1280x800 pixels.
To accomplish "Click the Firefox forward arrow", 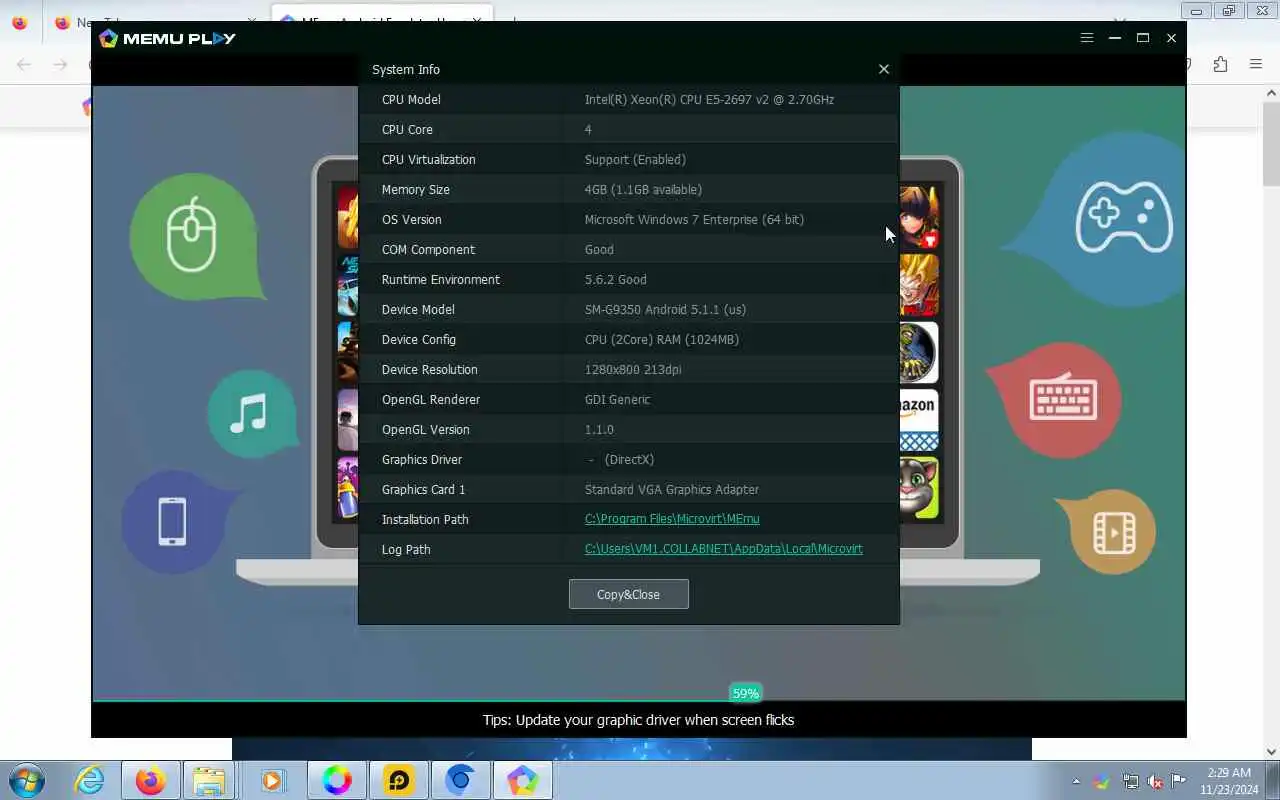I will point(60,64).
